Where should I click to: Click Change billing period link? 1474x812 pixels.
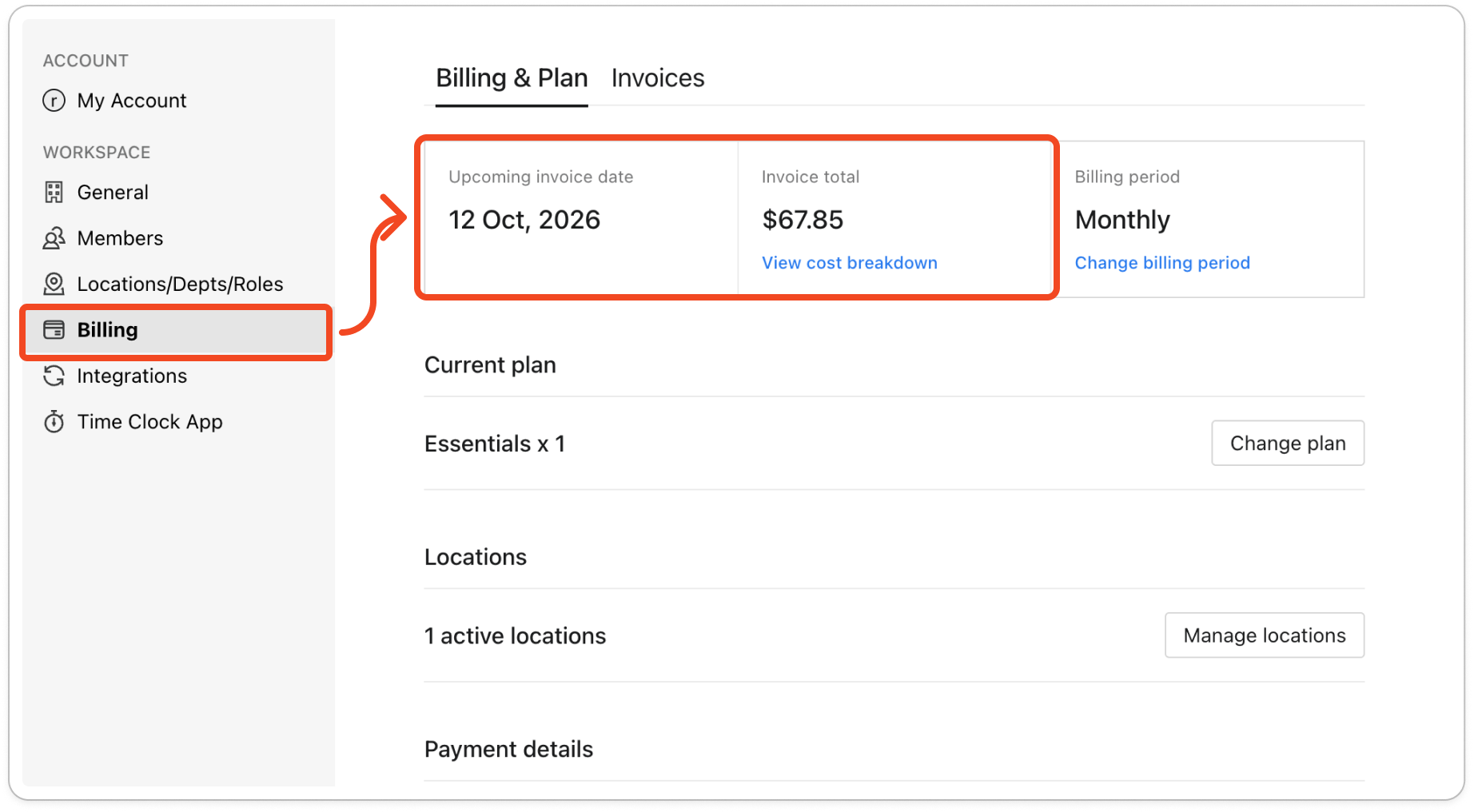click(x=1162, y=263)
